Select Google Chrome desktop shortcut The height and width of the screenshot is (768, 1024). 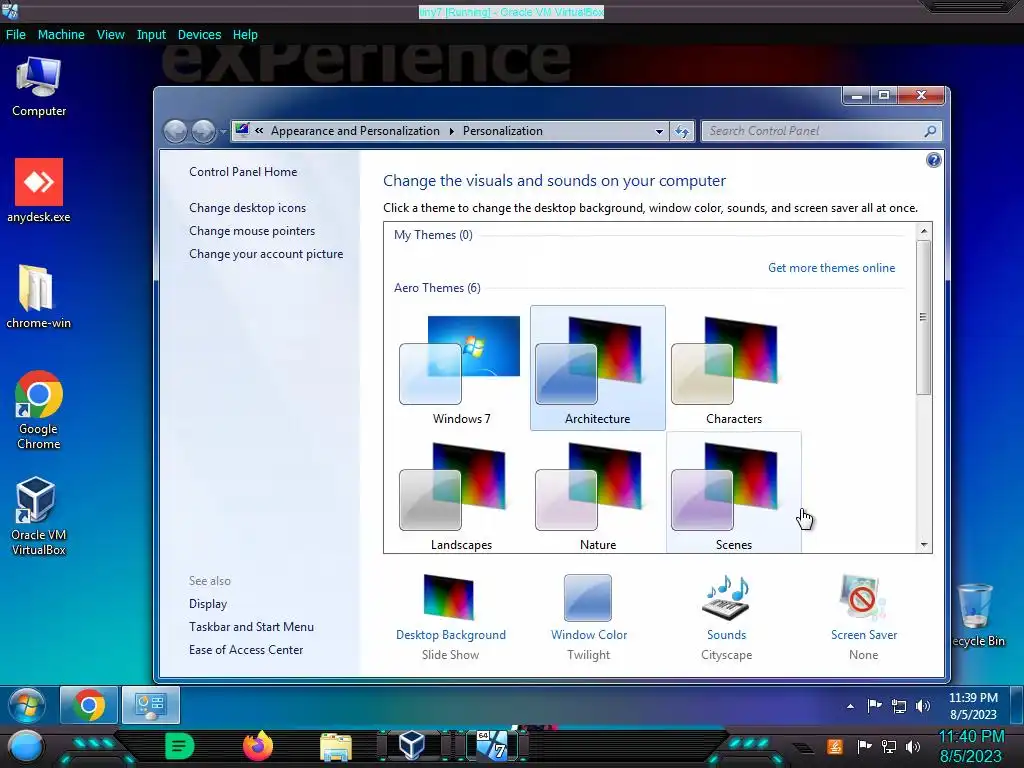(39, 409)
